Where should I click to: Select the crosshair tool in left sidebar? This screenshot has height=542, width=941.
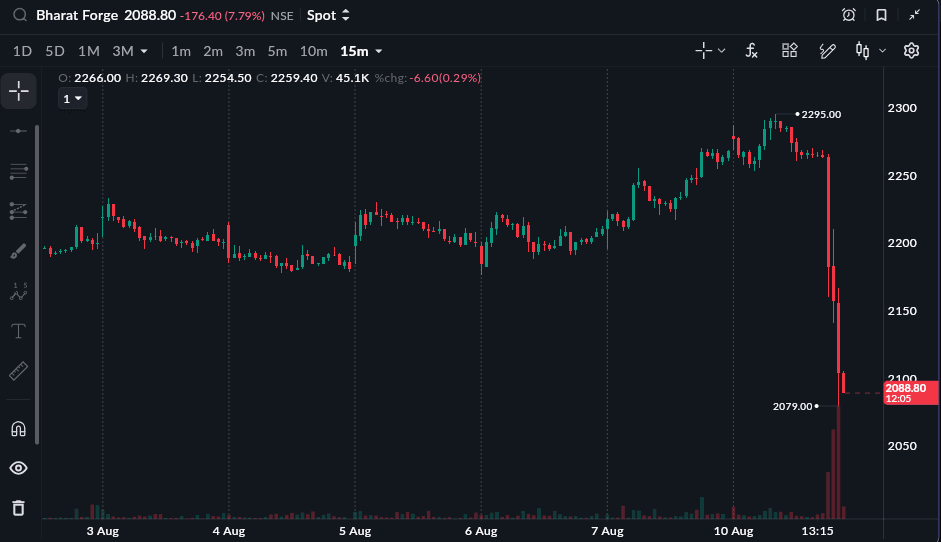tap(19, 91)
